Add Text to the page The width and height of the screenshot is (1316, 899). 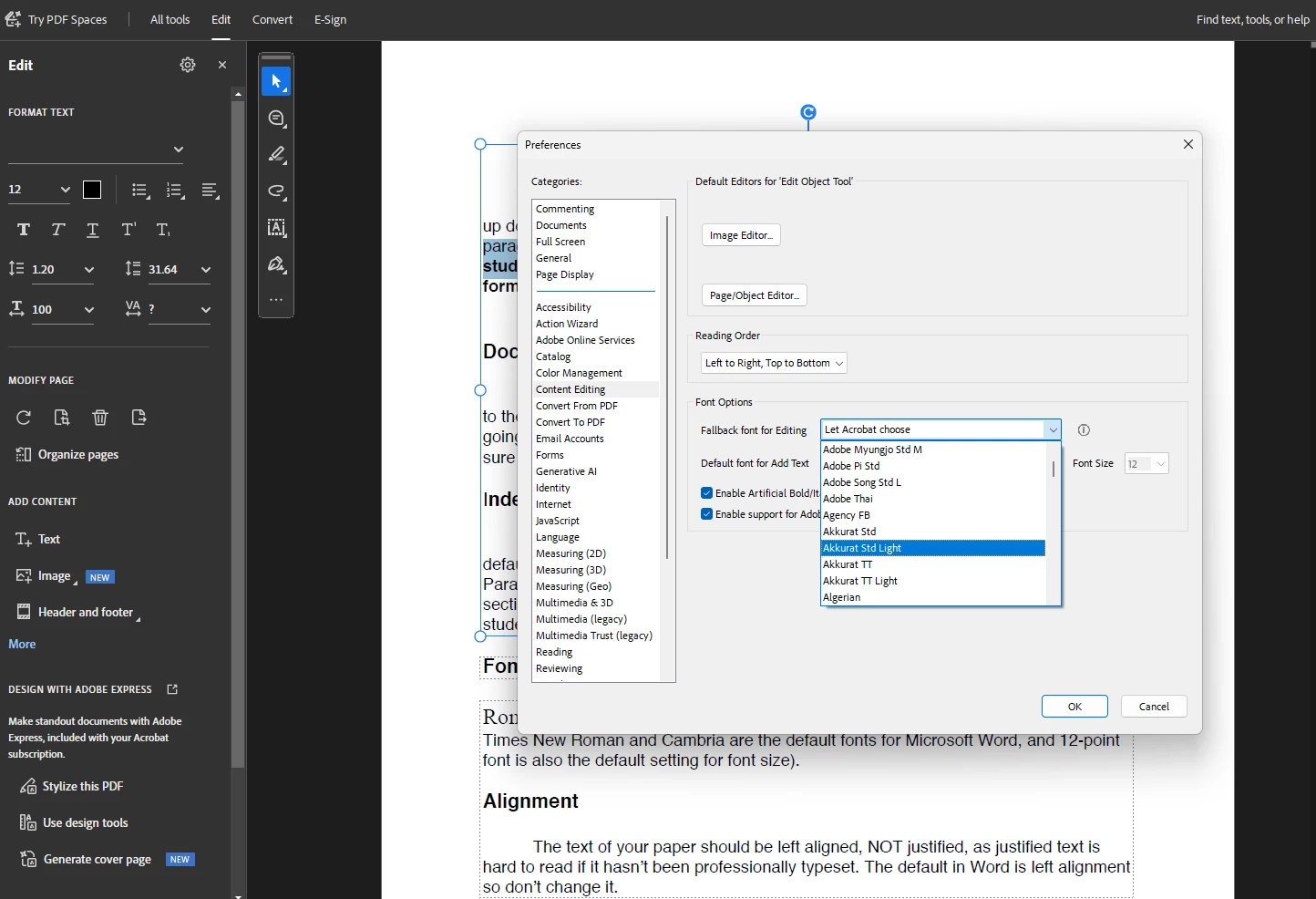[37, 539]
